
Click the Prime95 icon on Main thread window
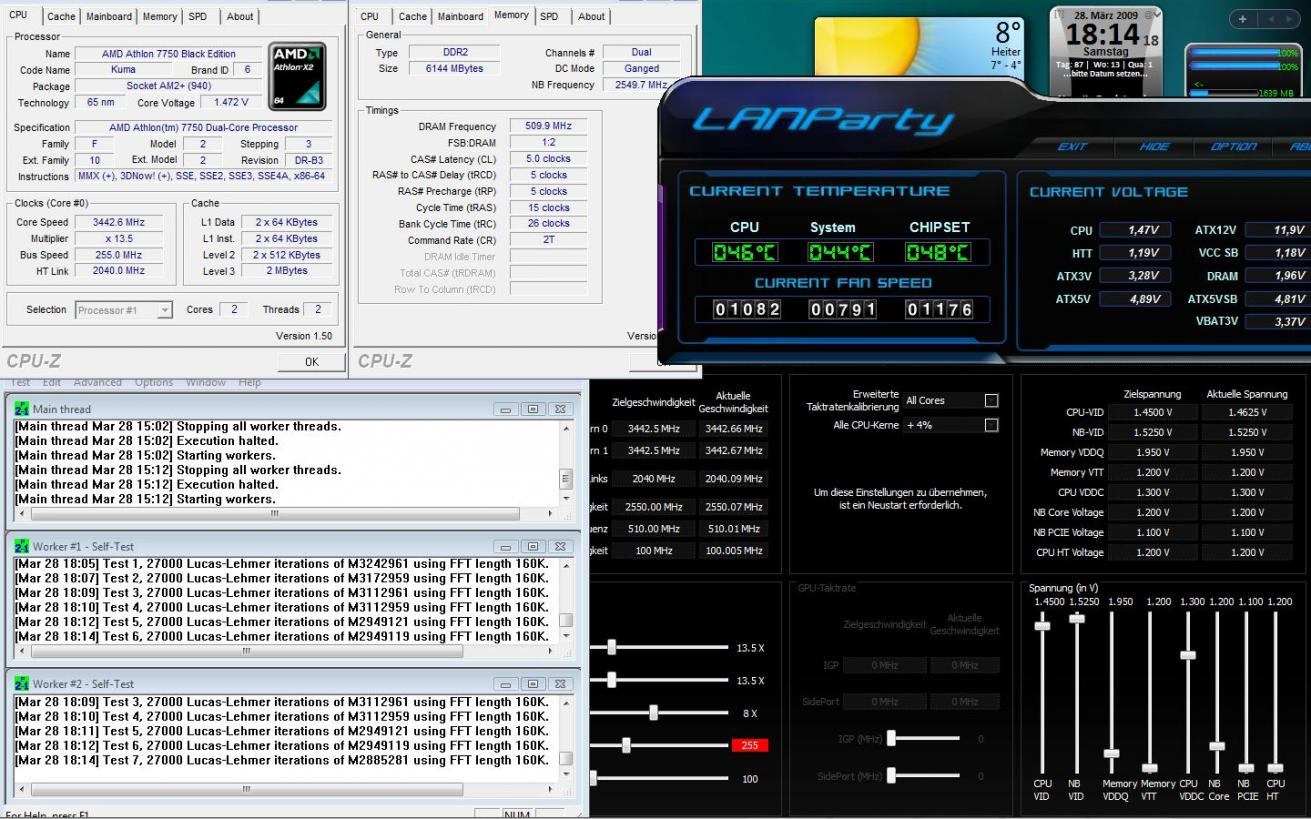[22, 409]
